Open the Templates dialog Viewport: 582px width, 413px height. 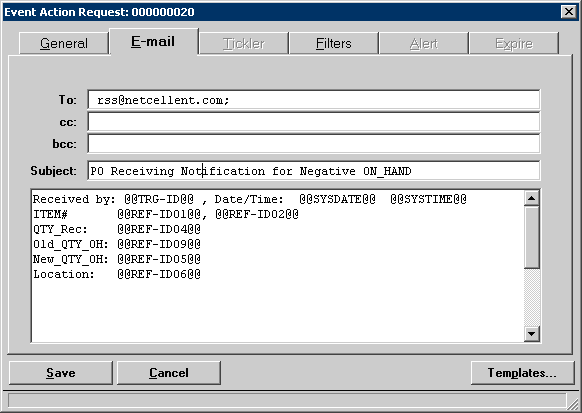[x=522, y=373]
